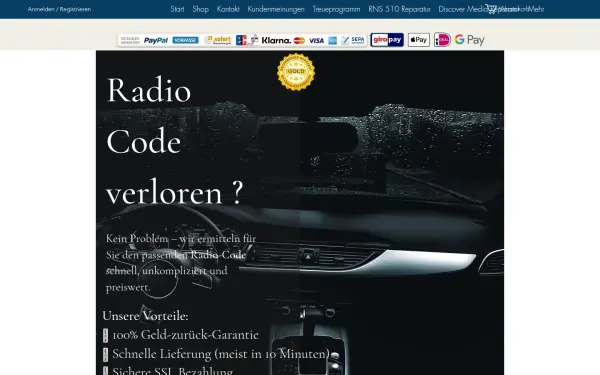Click 'Kein Problem – wir ermitteln für' text

tap(181, 238)
